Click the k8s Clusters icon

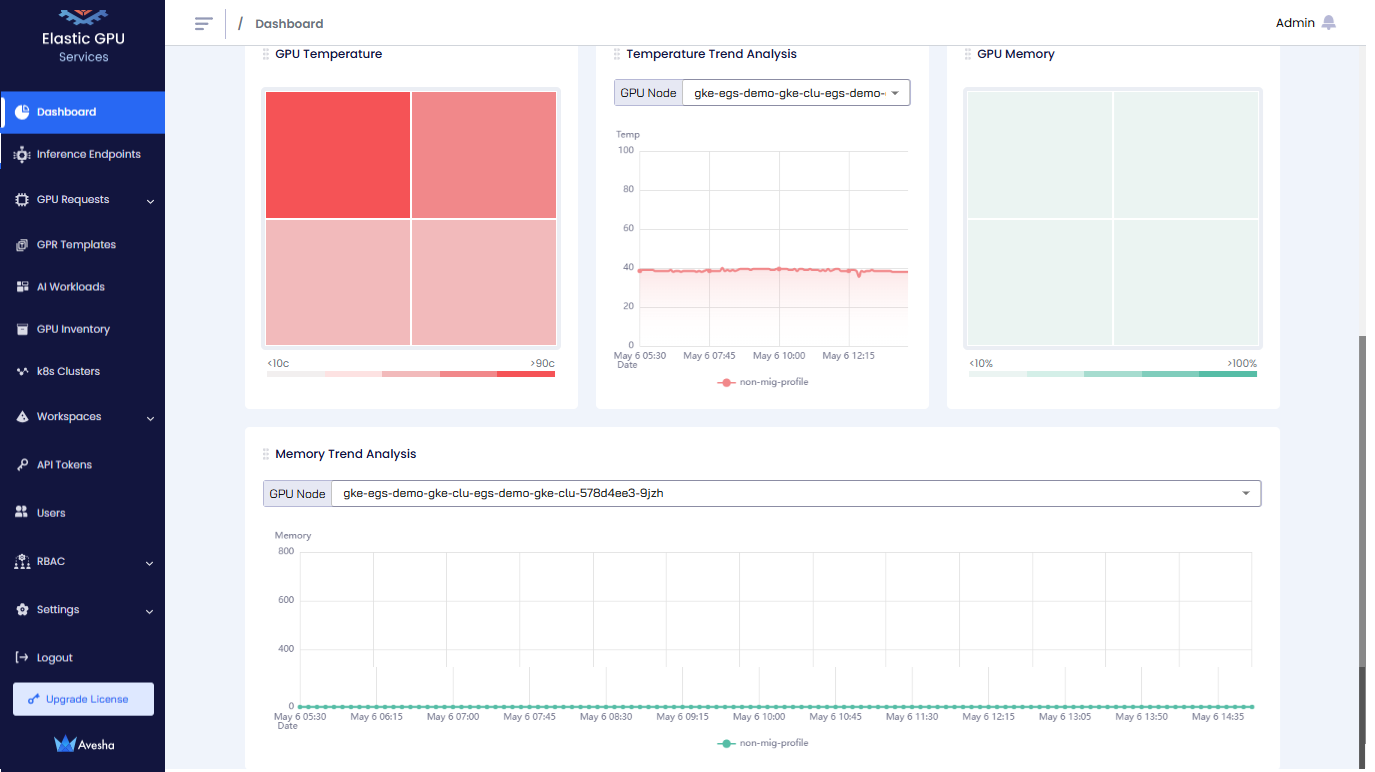(22, 371)
